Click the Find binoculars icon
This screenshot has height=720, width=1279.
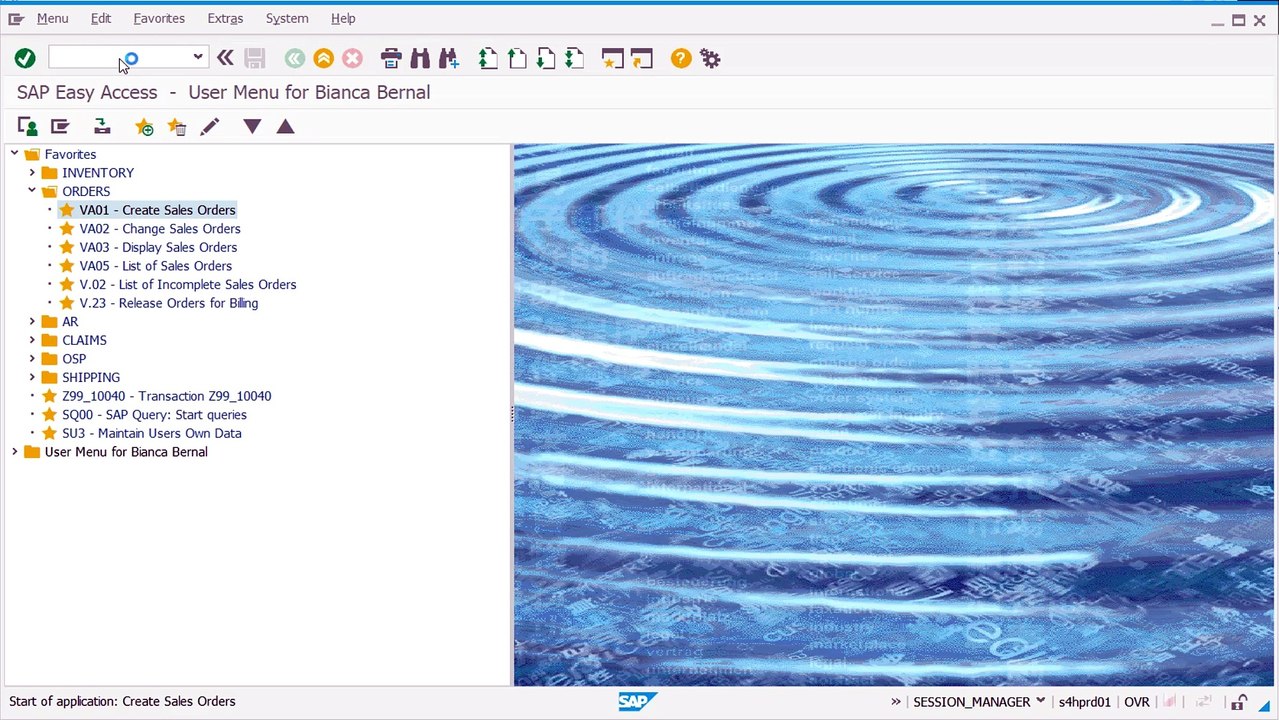pyautogui.click(x=420, y=59)
